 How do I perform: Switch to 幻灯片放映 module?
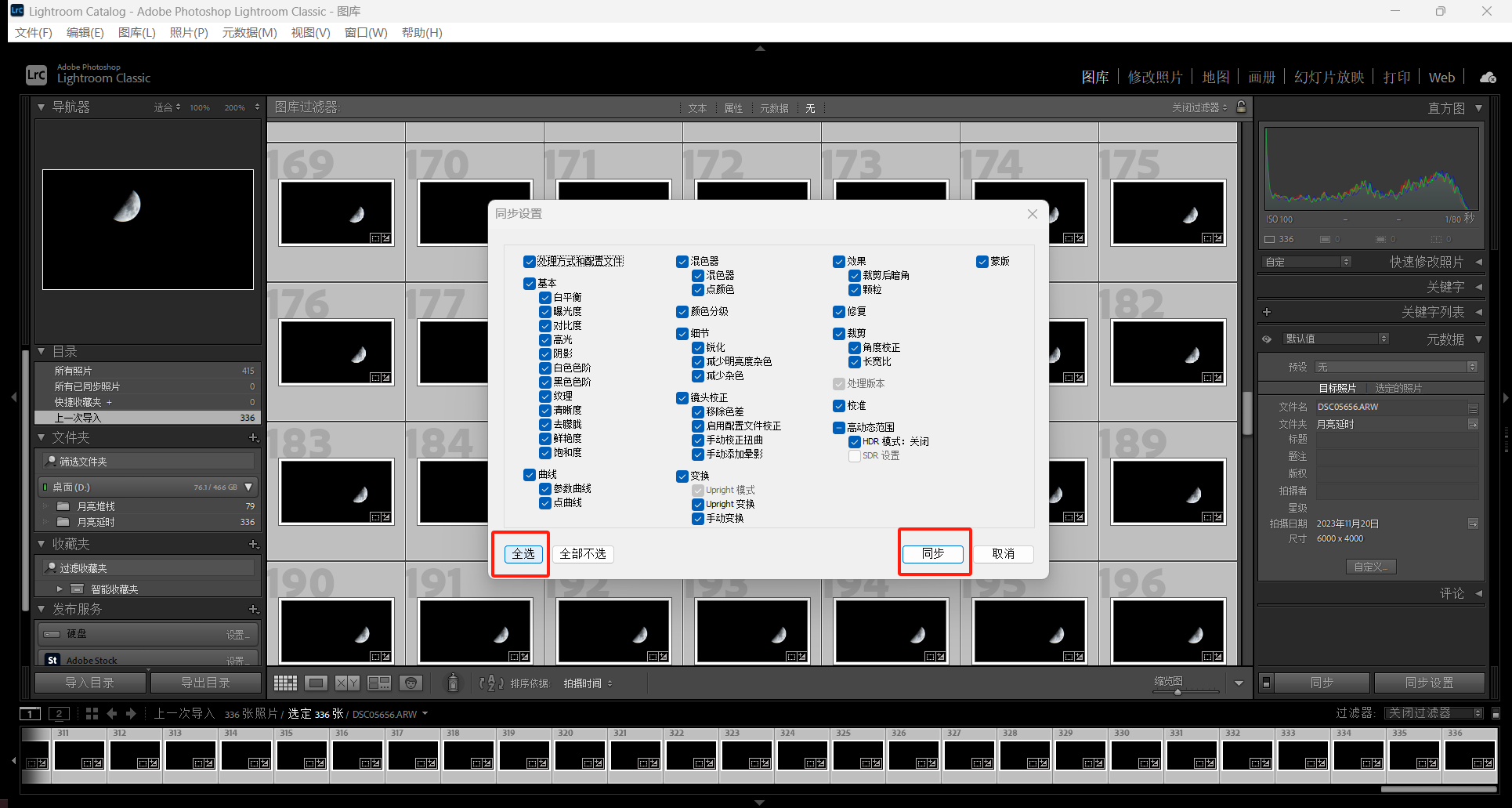point(1329,77)
